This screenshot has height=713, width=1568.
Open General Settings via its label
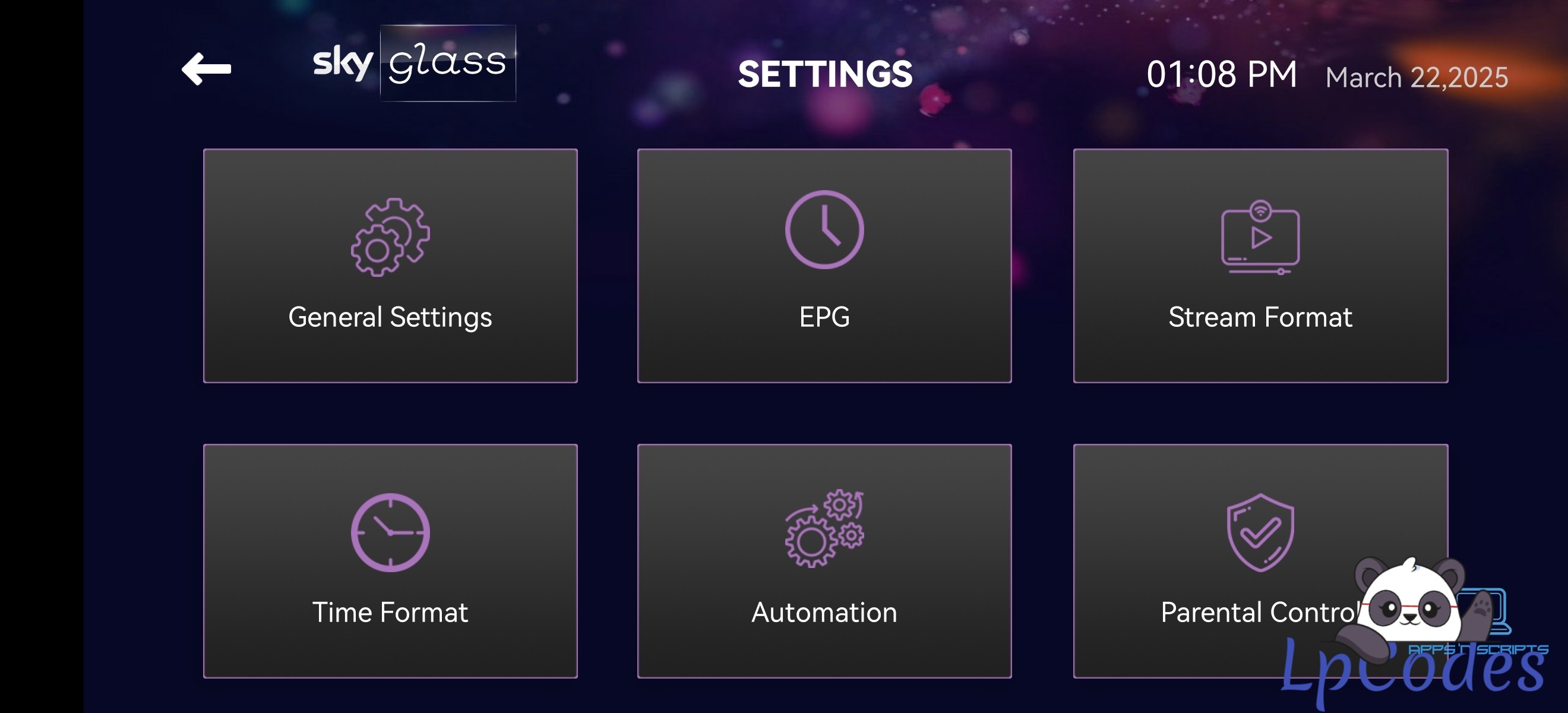click(390, 317)
